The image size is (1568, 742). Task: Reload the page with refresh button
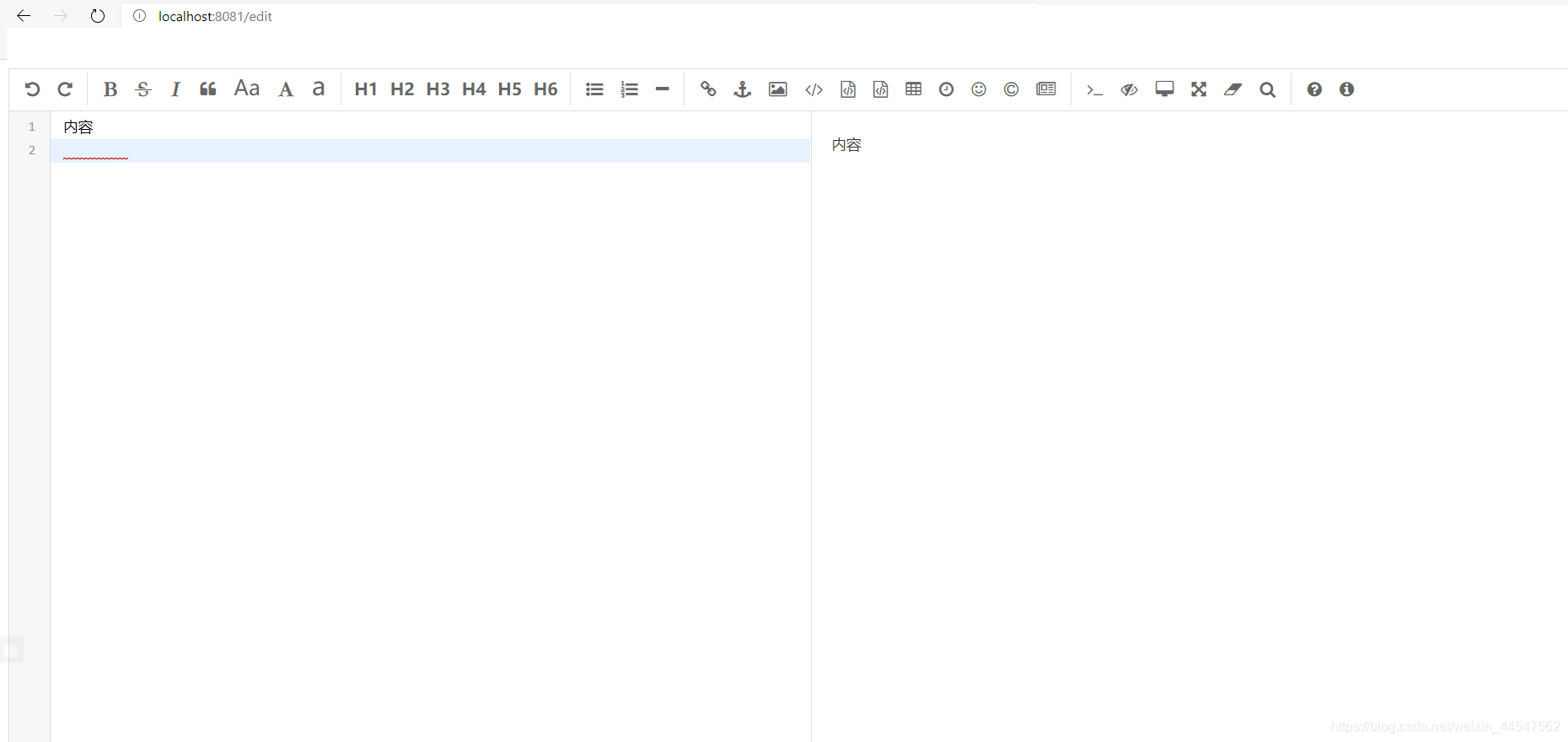(98, 16)
